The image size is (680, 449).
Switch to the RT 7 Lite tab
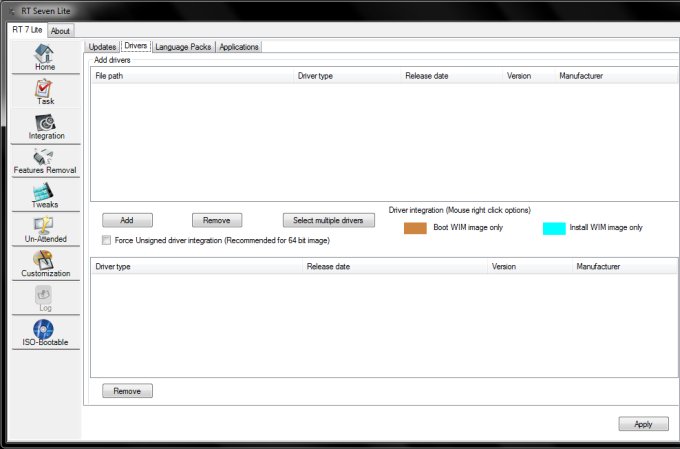(x=27, y=30)
